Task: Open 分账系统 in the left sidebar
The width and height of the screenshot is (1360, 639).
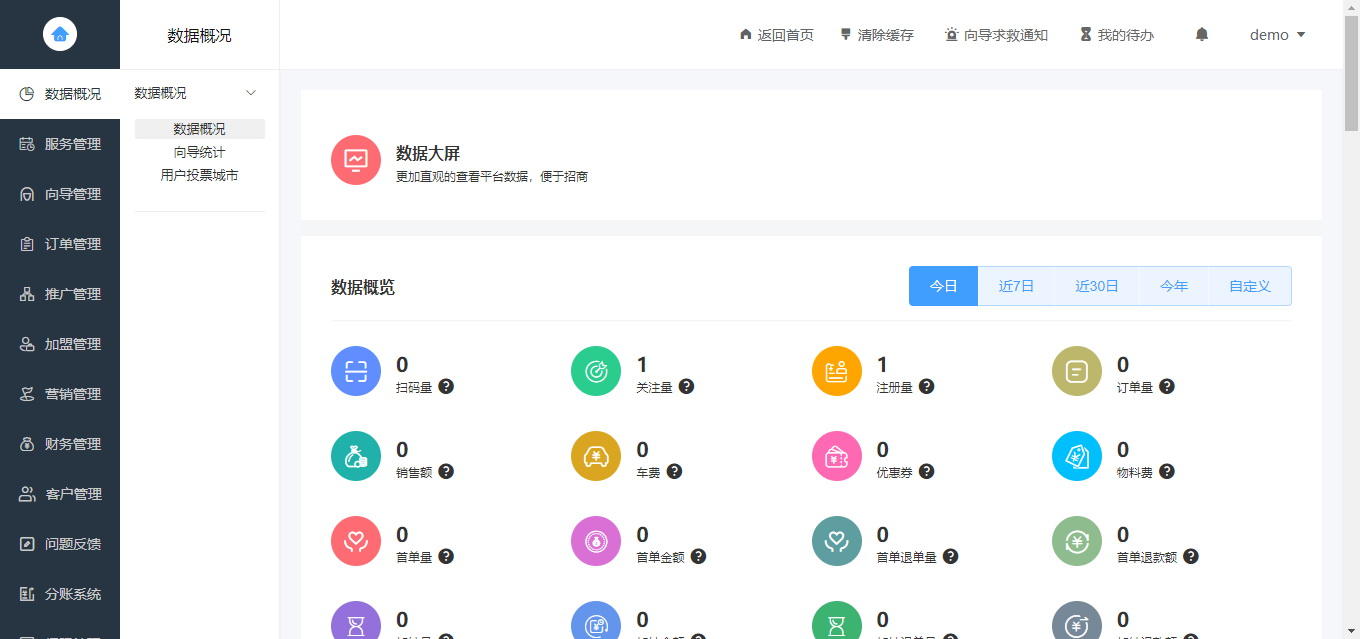Action: (60, 594)
